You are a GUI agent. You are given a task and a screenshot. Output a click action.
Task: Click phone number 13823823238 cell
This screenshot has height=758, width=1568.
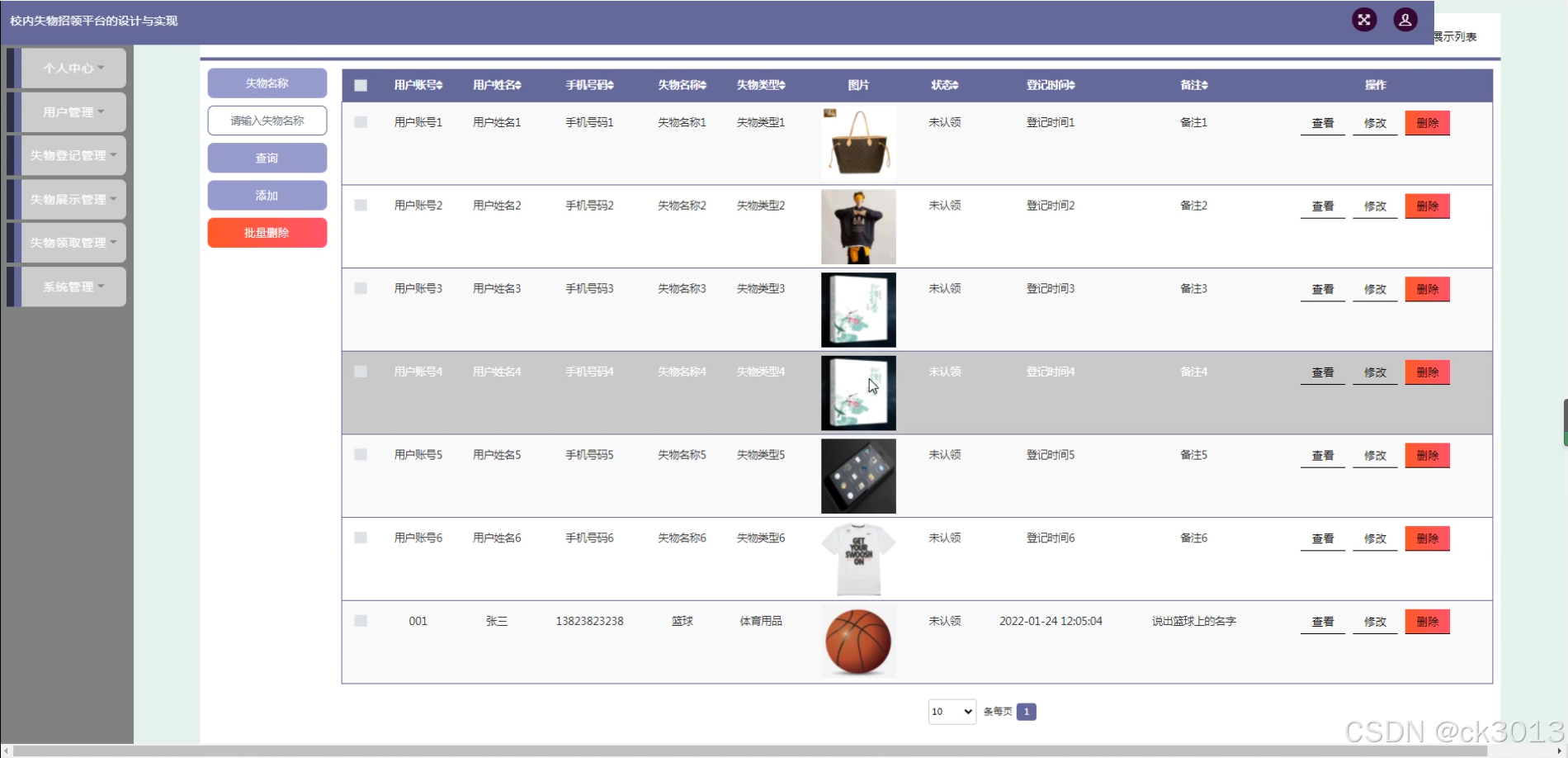(589, 621)
